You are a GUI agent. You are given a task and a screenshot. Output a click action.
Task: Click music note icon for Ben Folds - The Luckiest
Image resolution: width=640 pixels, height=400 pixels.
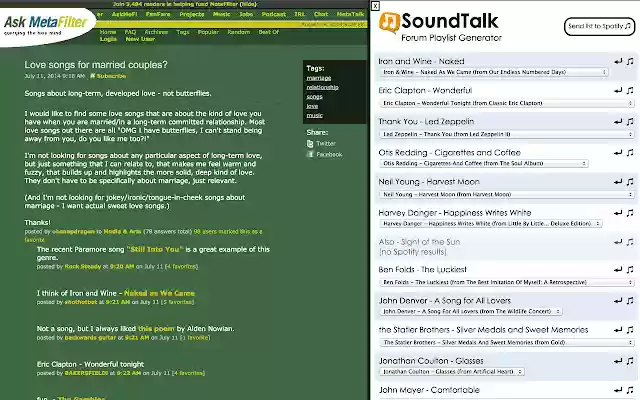[630, 269]
